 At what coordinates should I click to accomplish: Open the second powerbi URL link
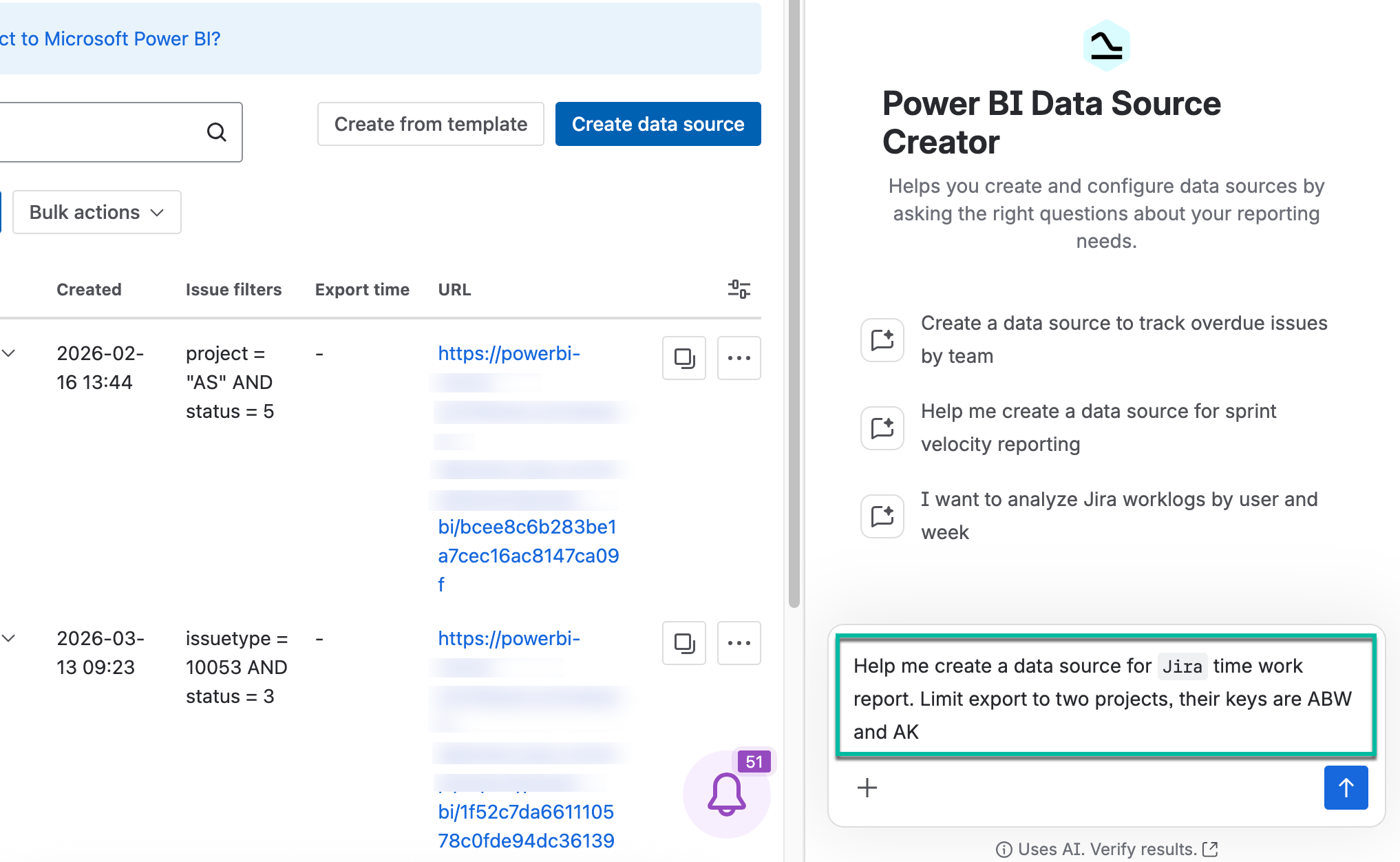527,739
